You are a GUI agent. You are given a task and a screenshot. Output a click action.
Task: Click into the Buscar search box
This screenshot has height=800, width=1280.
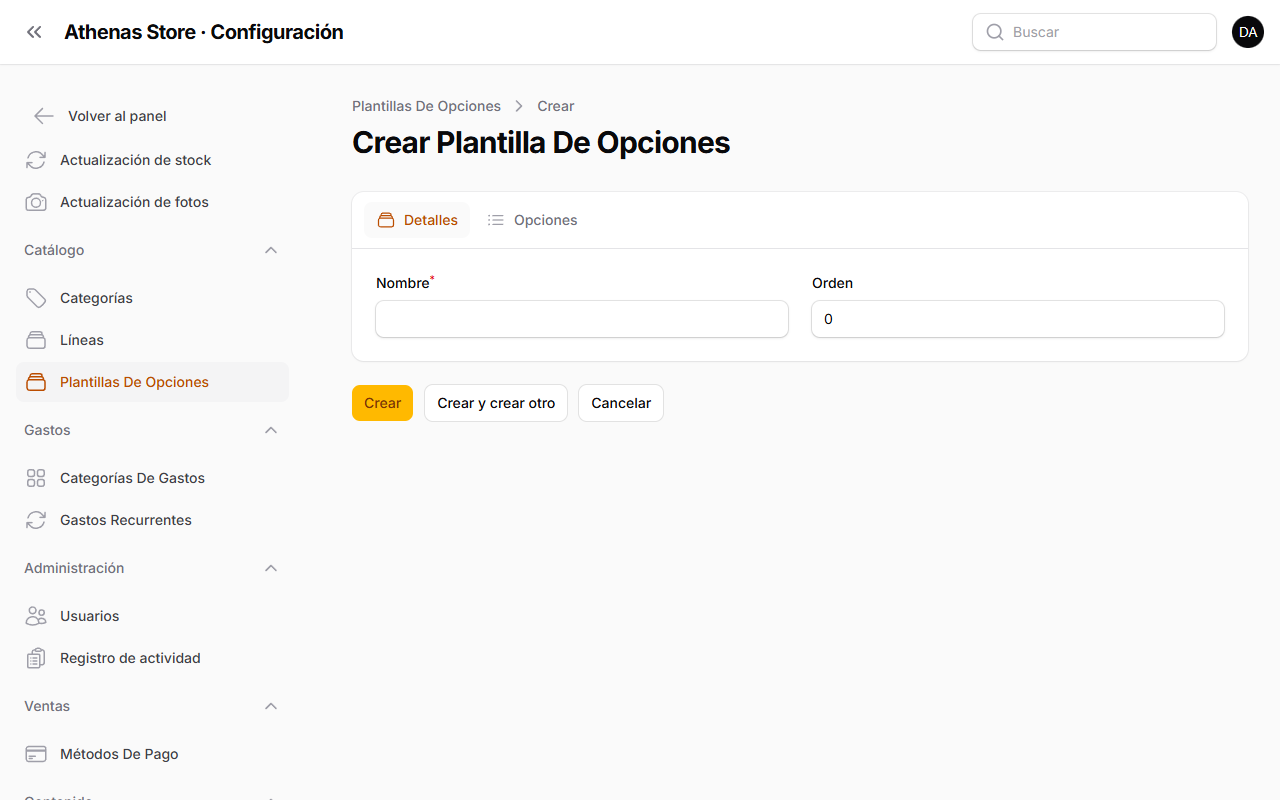pos(1094,32)
